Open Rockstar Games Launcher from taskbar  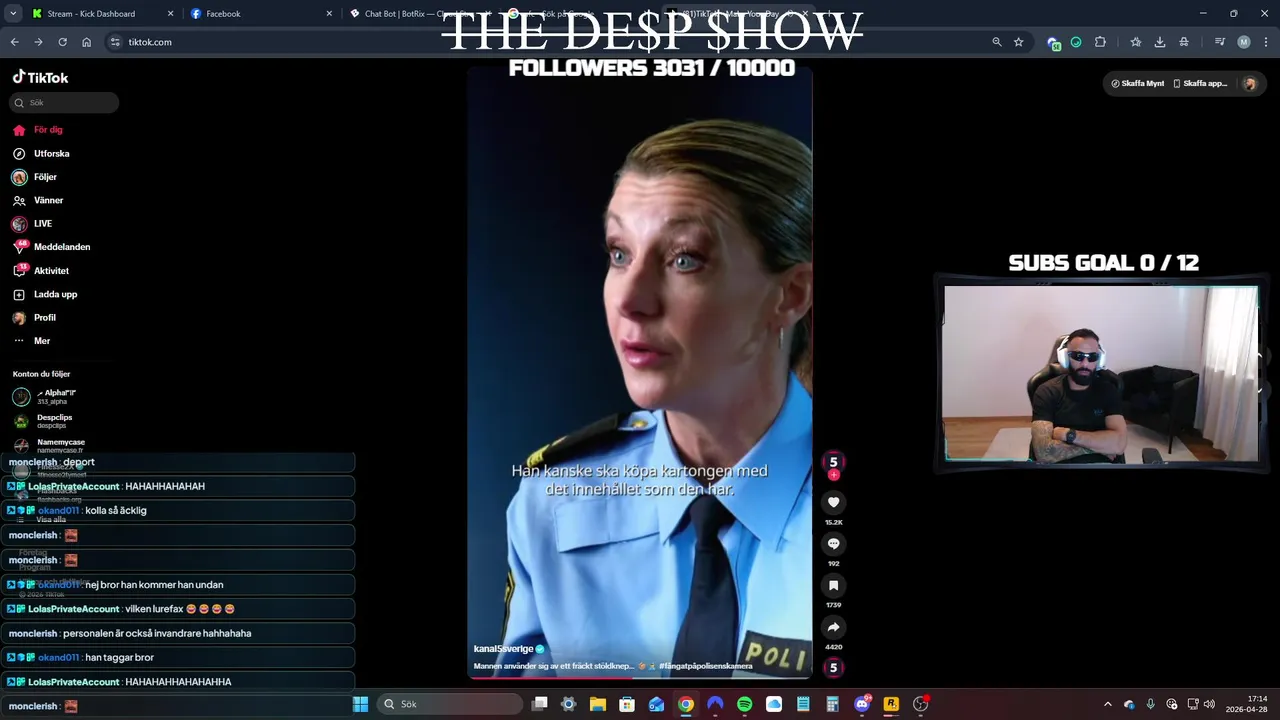pyautogui.click(x=891, y=704)
